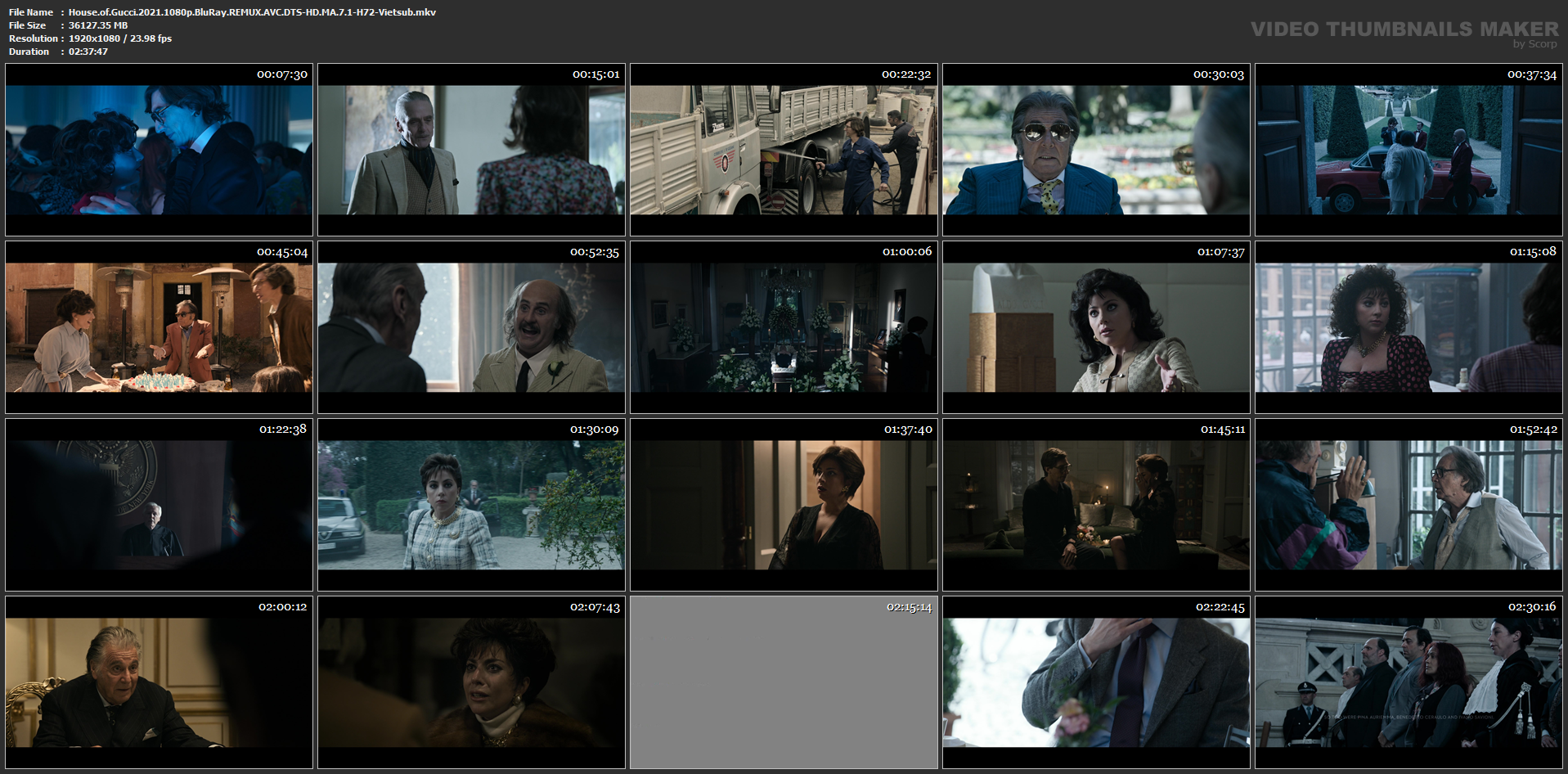Click the file name House.of.Gucci...Vietsub.mkv

[252, 12]
